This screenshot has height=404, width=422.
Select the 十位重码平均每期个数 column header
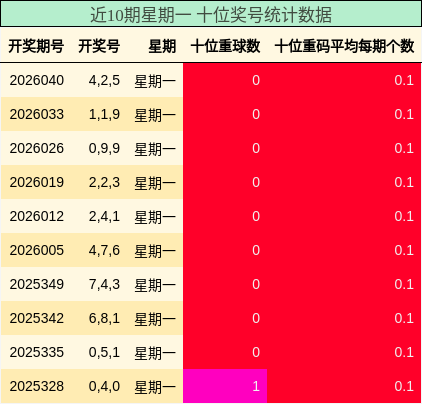coord(344,46)
